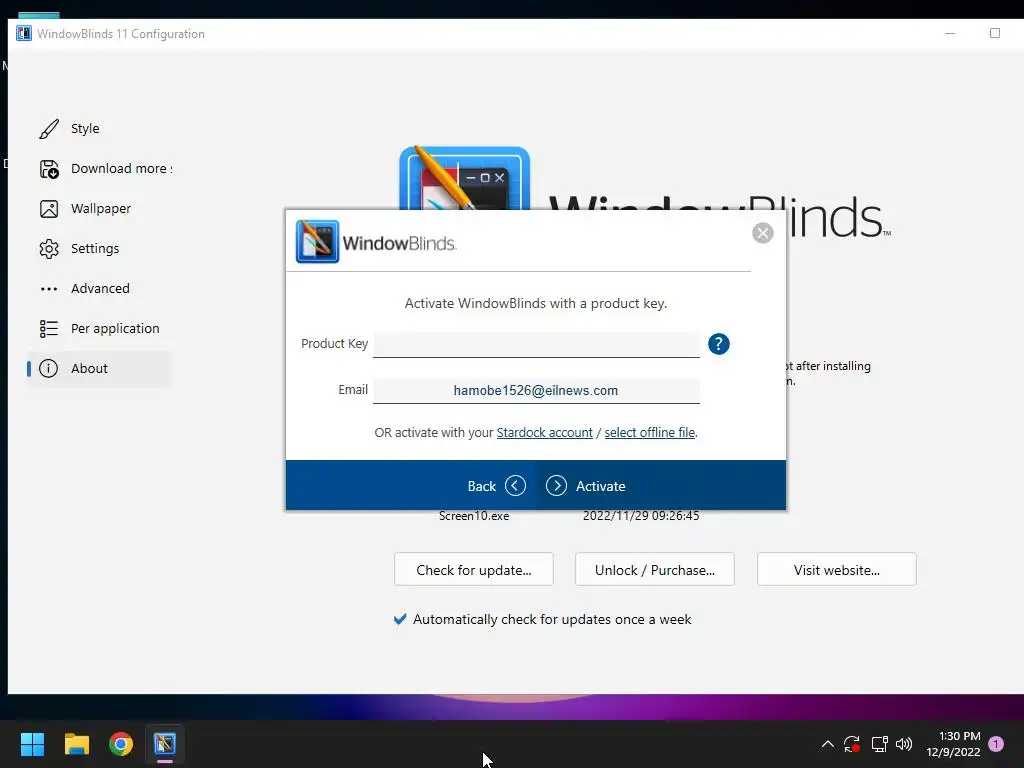Screen dimensions: 1024x768
Task: Click the Unlock / Purchase button
Action: [654, 569]
